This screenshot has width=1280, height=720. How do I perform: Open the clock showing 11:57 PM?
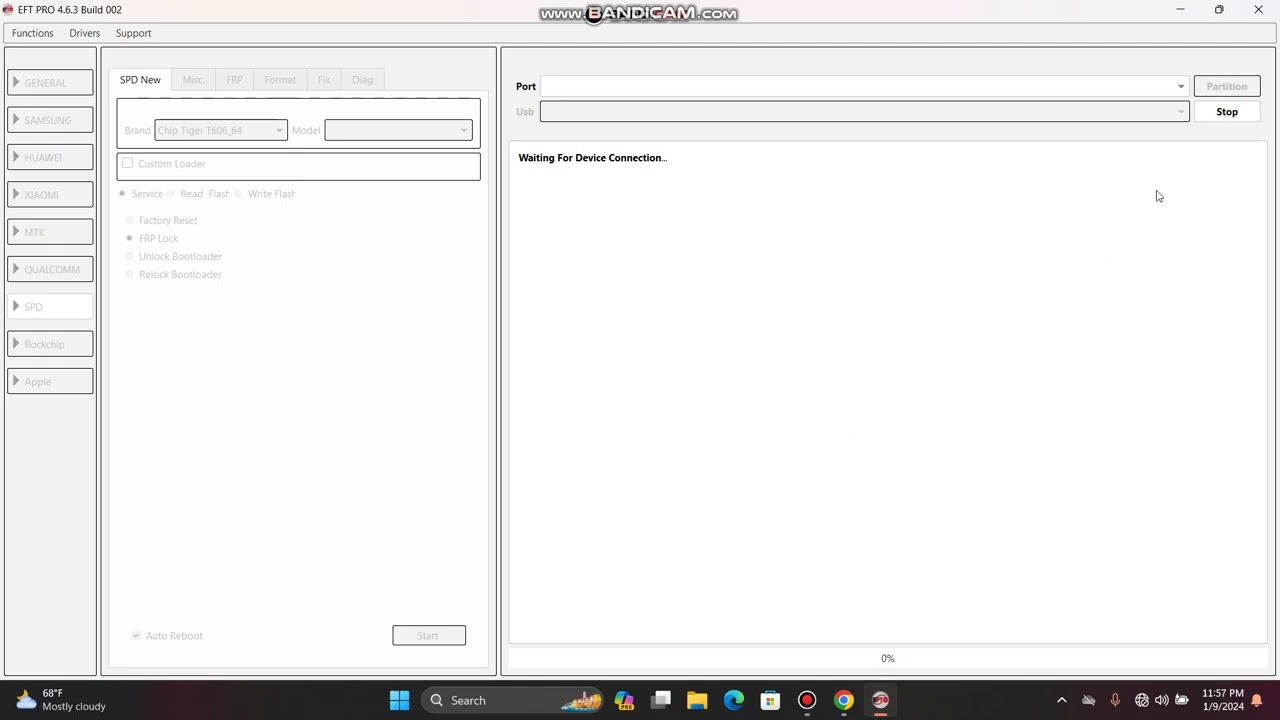point(1222,700)
